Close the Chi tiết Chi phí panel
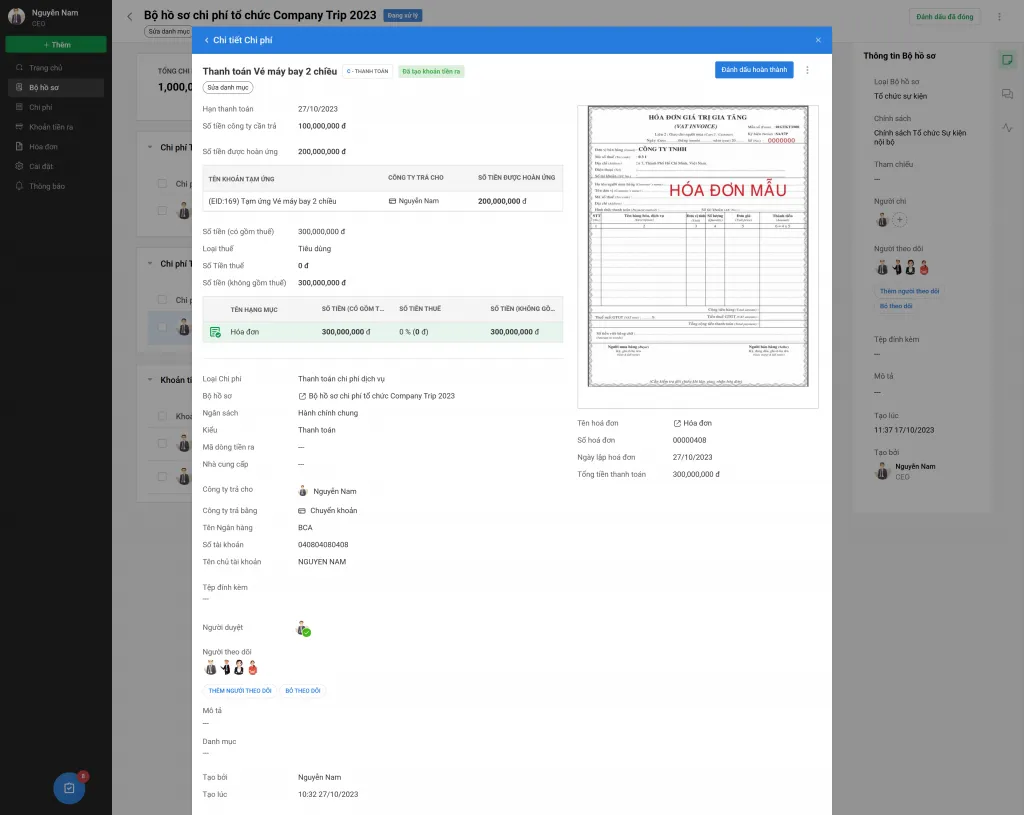 (818, 40)
